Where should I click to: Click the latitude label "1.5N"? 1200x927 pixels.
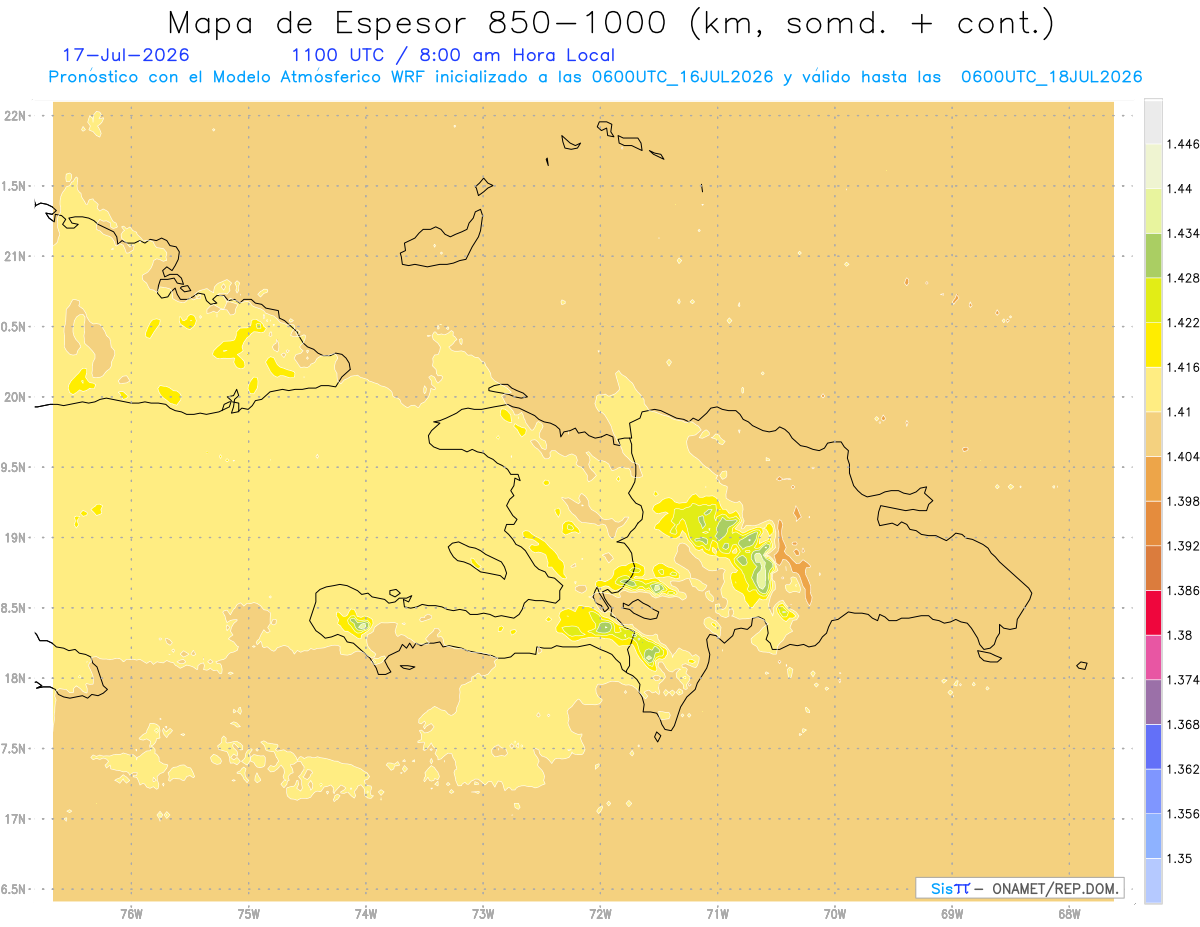point(15,186)
